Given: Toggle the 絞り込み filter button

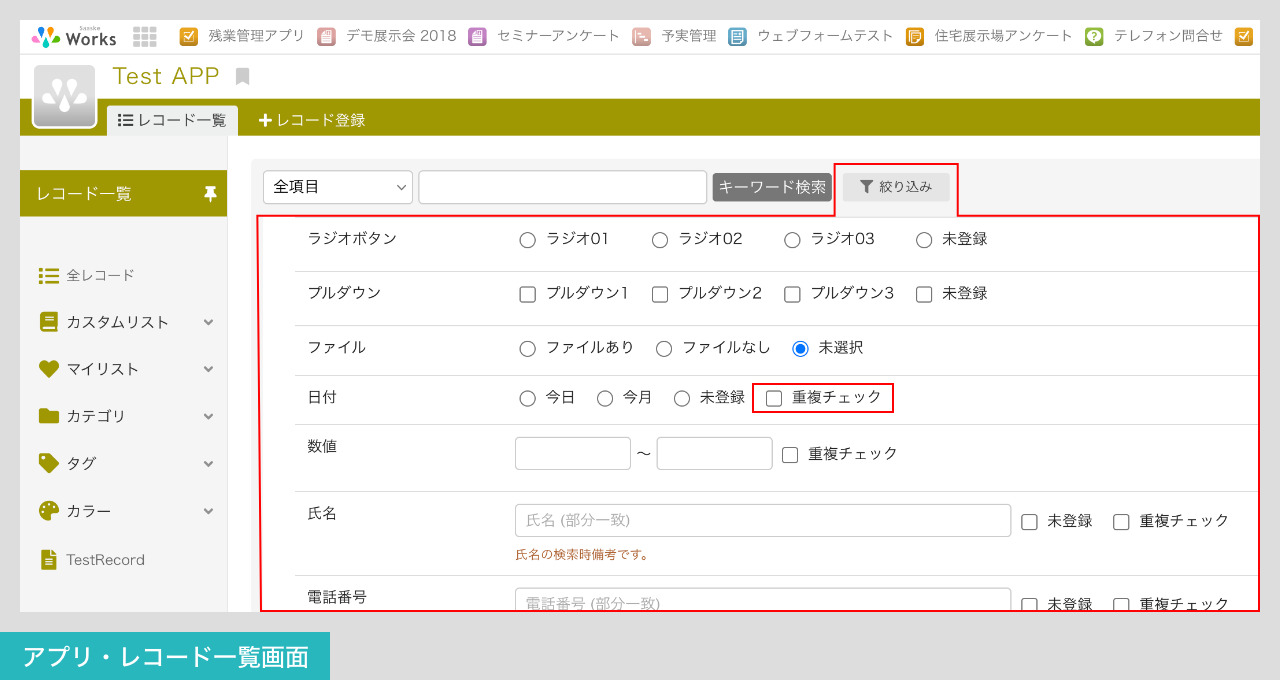Looking at the screenshot, I should 896,187.
